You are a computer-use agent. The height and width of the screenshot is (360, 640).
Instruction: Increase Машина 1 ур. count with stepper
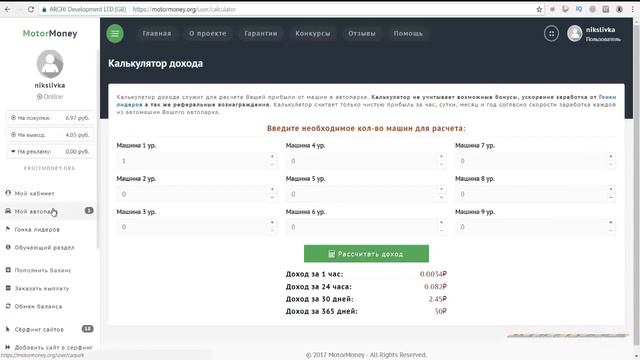pos(272,157)
